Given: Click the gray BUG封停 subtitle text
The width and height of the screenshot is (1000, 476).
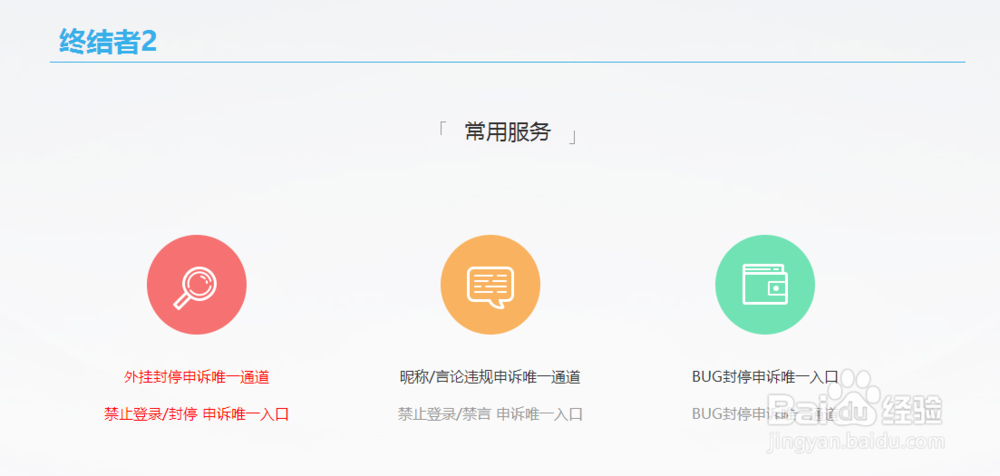Looking at the screenshot, I should point(764,414).
